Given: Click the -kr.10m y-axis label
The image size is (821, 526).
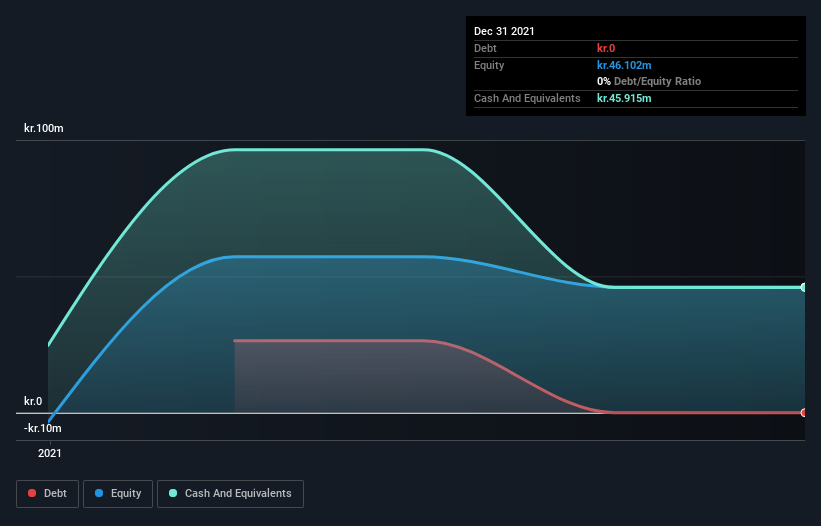Looking at the screenshot, I should [x=42, y=428].
